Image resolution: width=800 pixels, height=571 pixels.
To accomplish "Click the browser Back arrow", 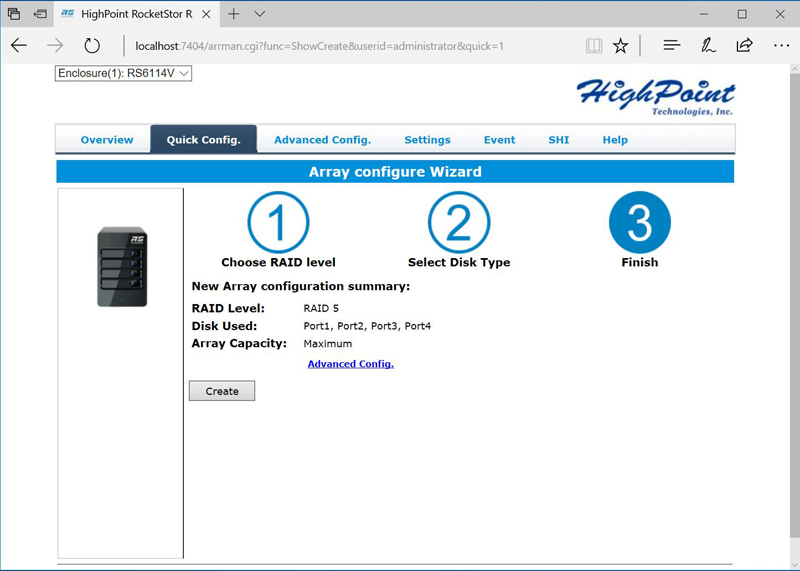I will 19,45.
